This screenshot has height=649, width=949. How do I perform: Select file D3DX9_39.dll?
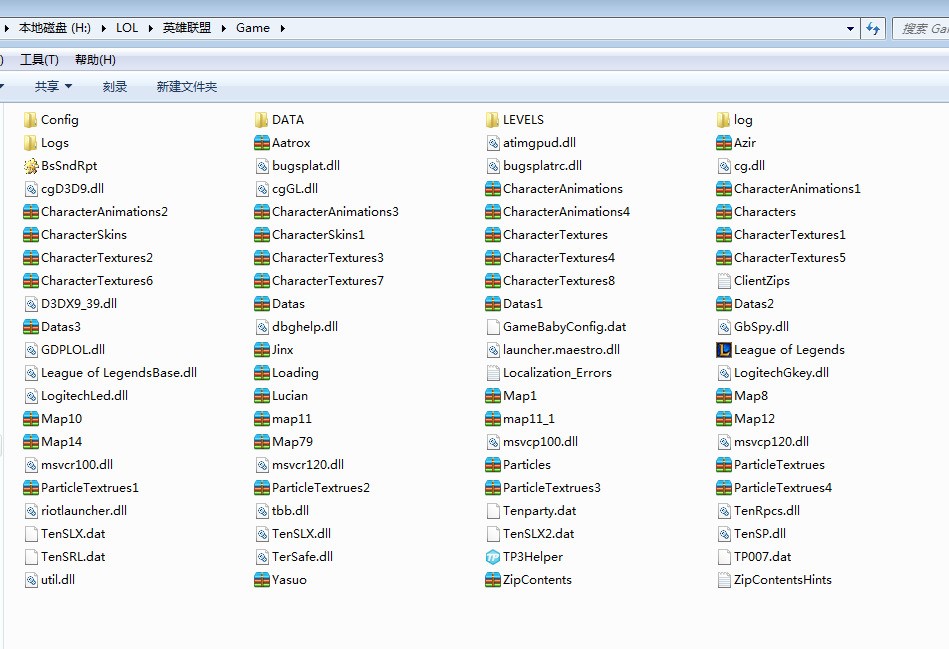(71, 304)
